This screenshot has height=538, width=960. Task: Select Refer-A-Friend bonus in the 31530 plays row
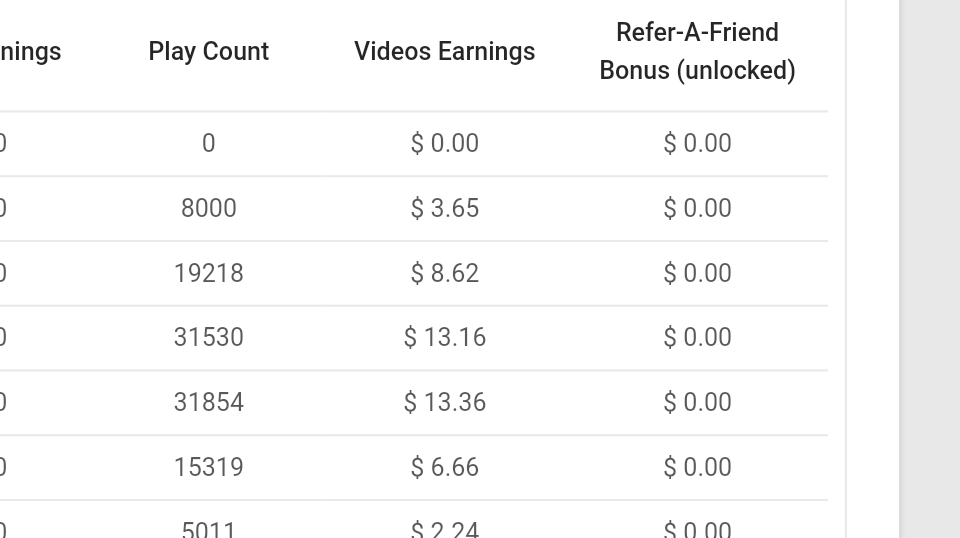(x=697, y=337)
